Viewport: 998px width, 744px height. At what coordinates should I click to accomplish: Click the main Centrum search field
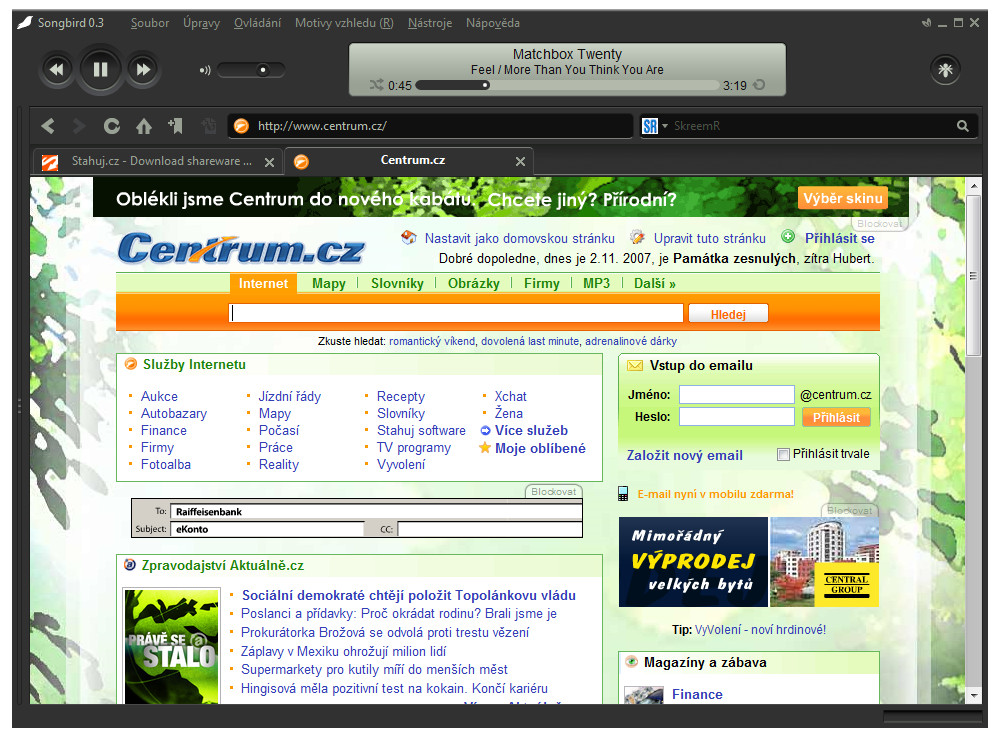click(456, 313)
